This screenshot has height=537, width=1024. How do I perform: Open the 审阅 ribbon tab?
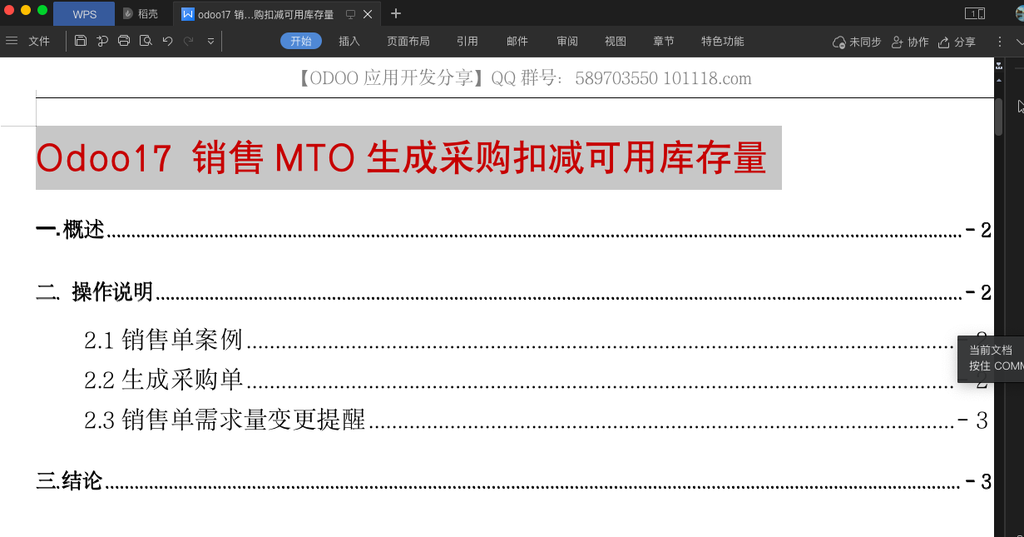pyautogui.click(x=567, y=41)
